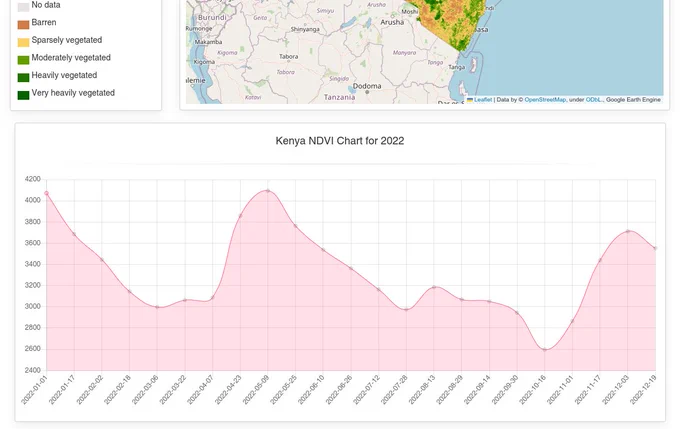680x429 pixels.
Task: Click the Moderately vegetated green swatch
Action: point(23,60)
